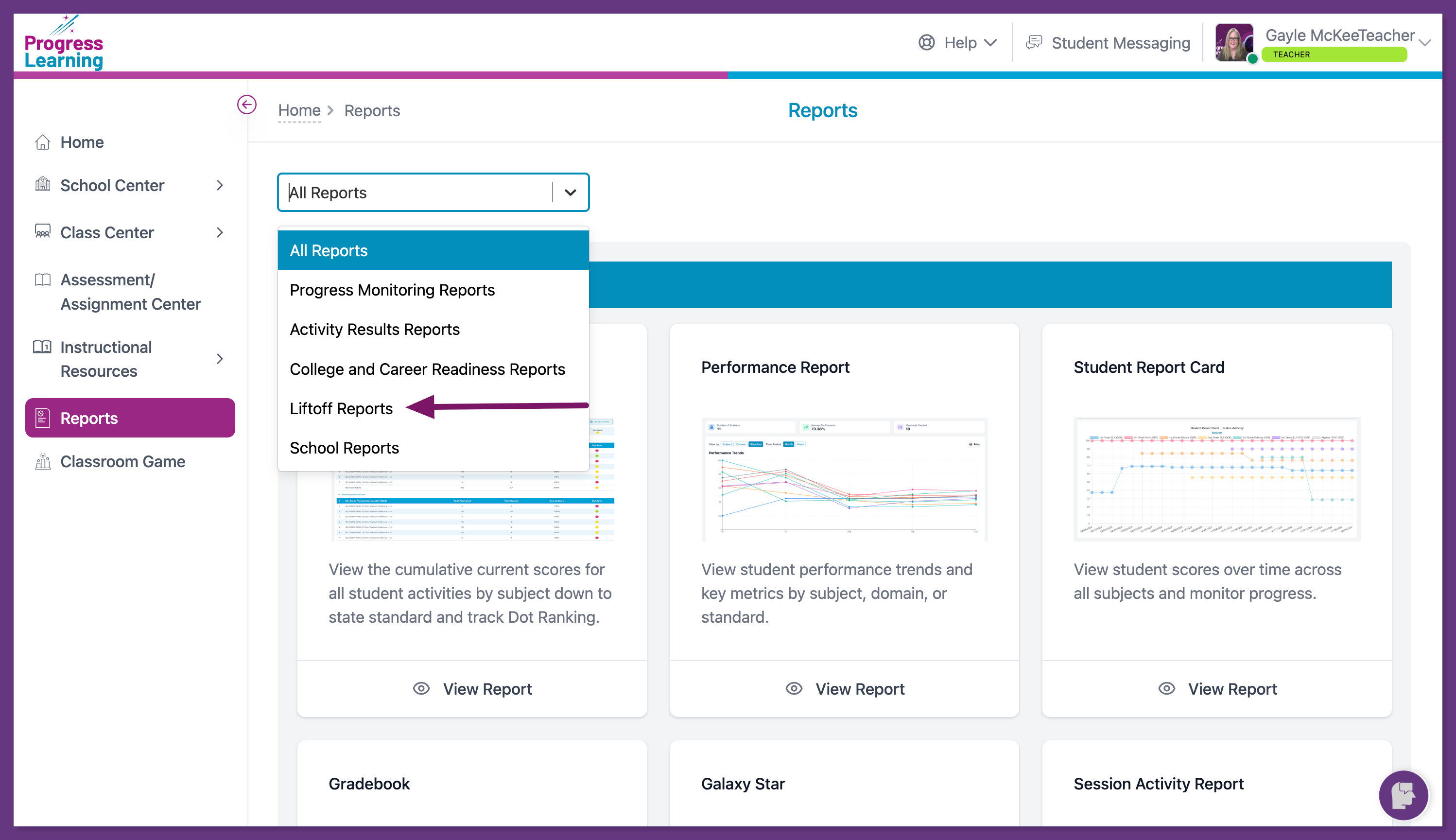This screenshot has height=840, width=1456.
Task: Click the School Center building icon
Action: 43,185
